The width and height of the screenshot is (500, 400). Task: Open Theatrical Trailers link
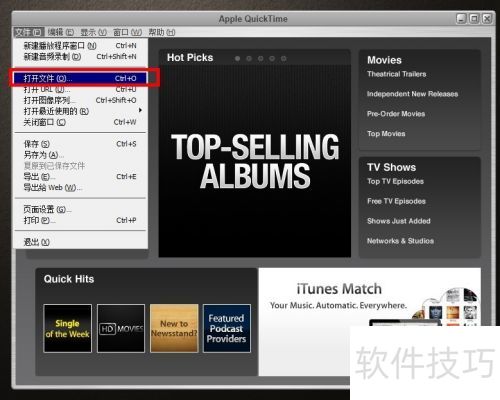(x=397, y=74)
